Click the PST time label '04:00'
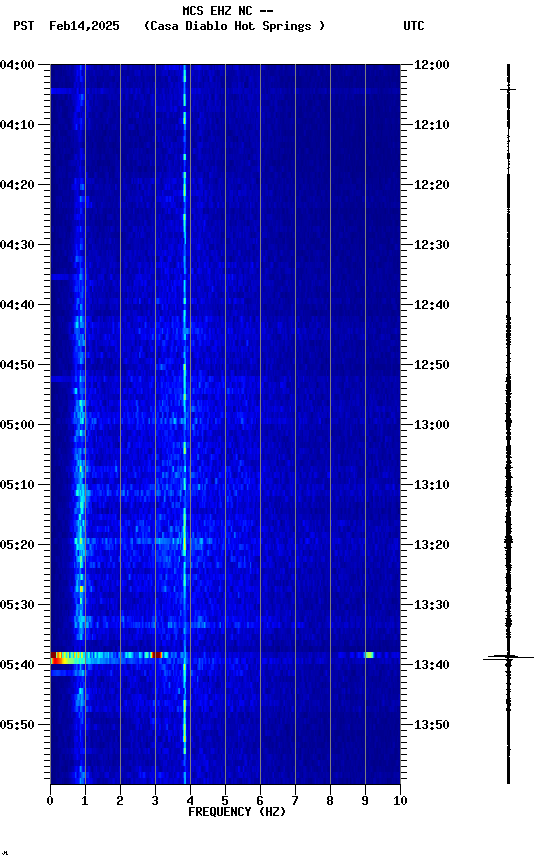 pos(17,65)
